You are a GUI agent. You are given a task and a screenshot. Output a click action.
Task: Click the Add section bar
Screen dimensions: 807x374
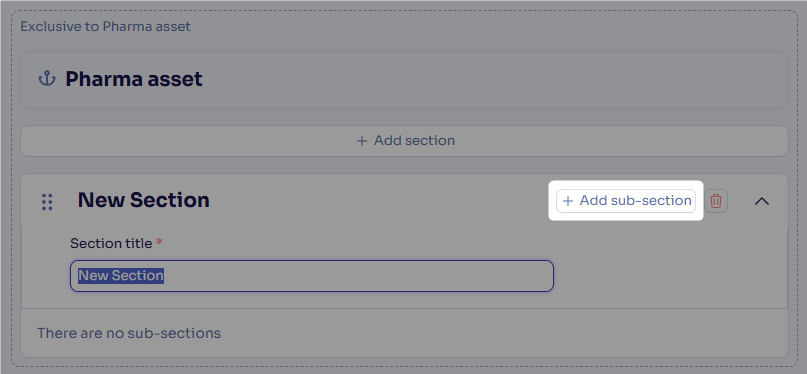tap(405, 141)
